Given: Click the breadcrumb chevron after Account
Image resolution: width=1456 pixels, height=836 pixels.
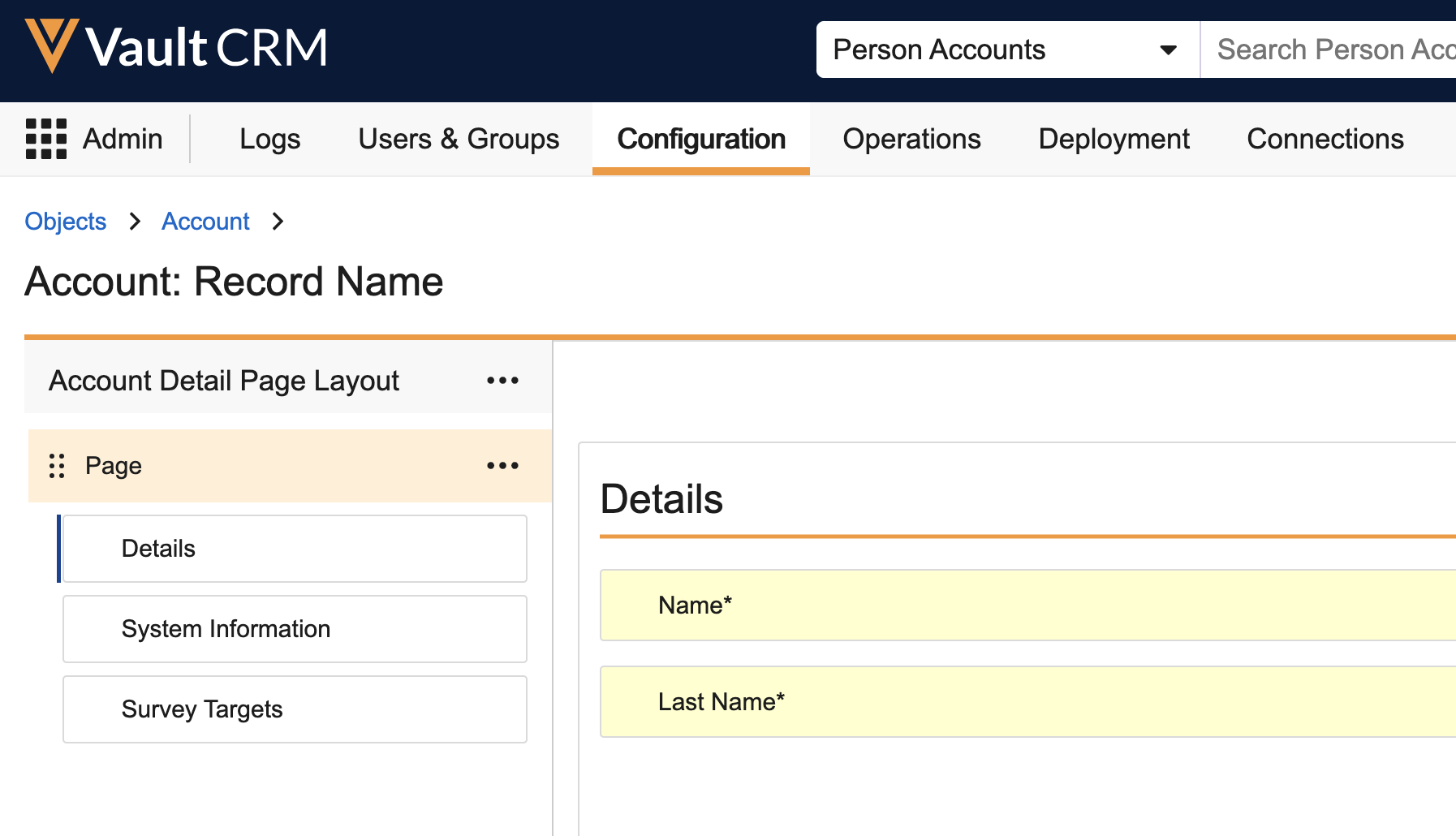Looking at the screenshot, I should click(x=278, y=222).
